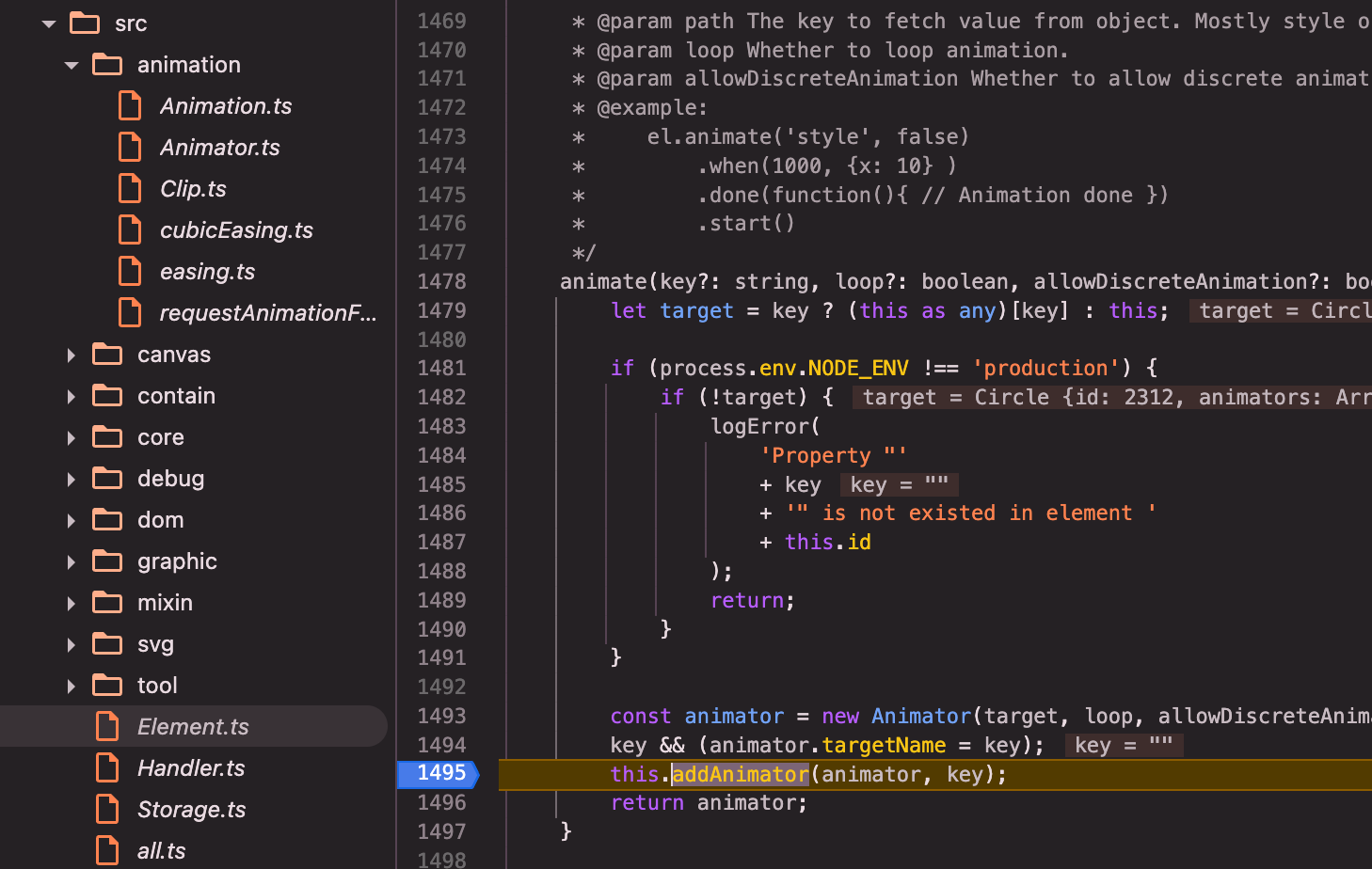Expand the svg folder arrow
Image resolution: width=1372 pixels, height=869 pixels.
pyautogui.click(x=72, y=644)
